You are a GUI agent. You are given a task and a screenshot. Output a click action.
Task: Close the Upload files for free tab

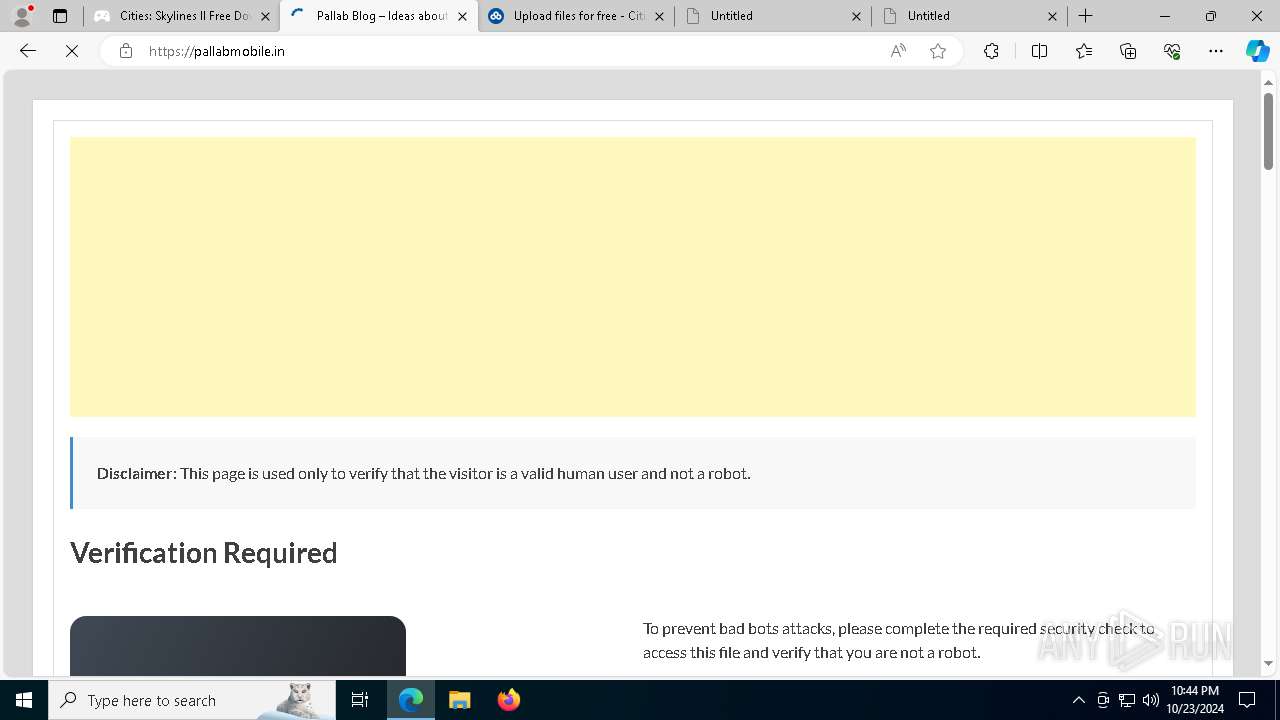pyautogui.click(x=659, y=16)
